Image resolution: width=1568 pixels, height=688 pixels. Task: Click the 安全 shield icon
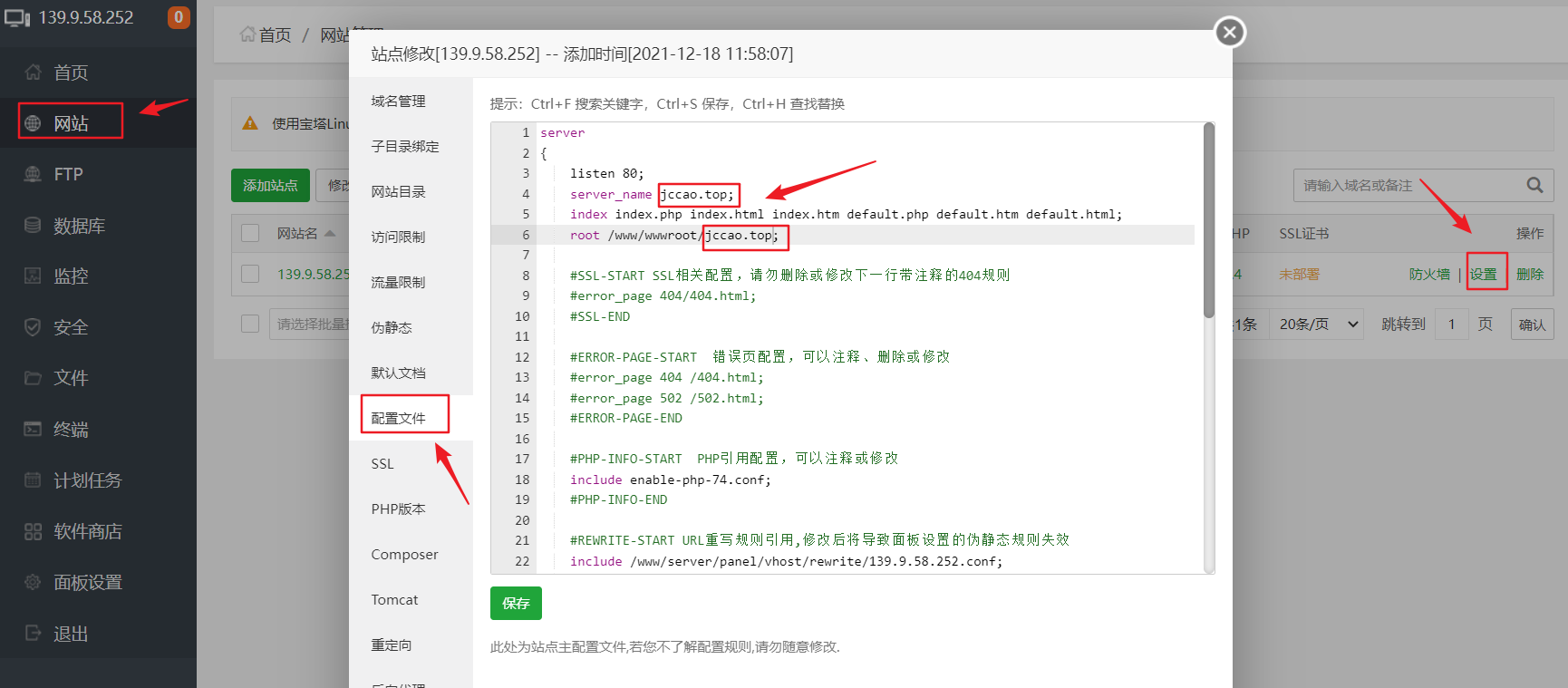[x=33, y=327]
